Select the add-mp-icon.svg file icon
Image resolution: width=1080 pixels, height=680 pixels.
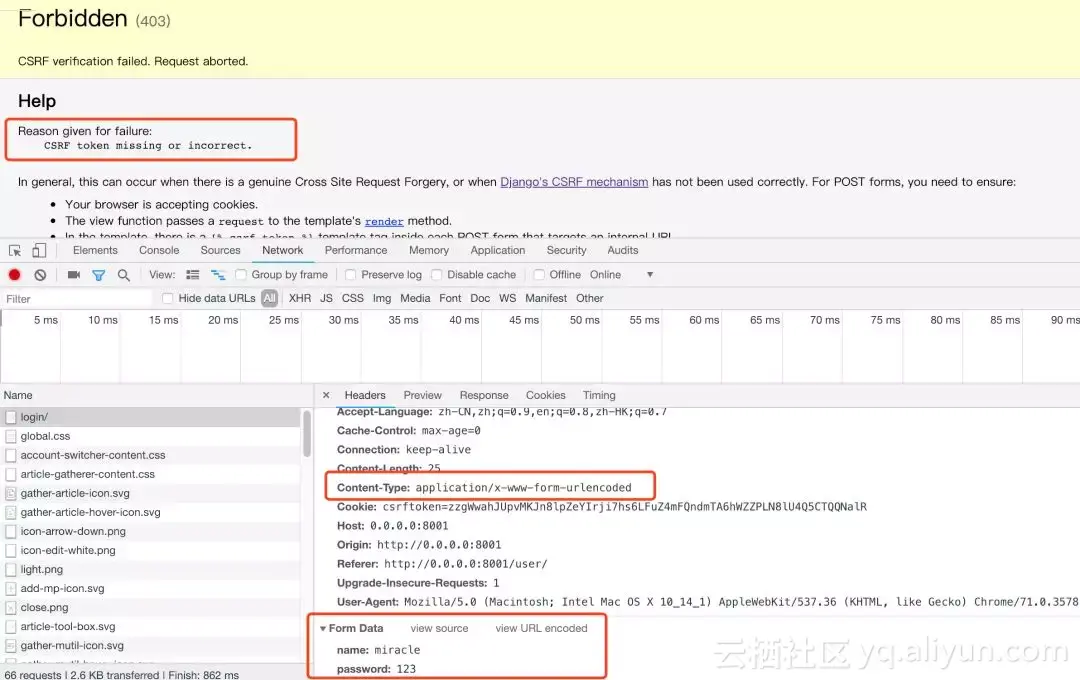(10, 588)
